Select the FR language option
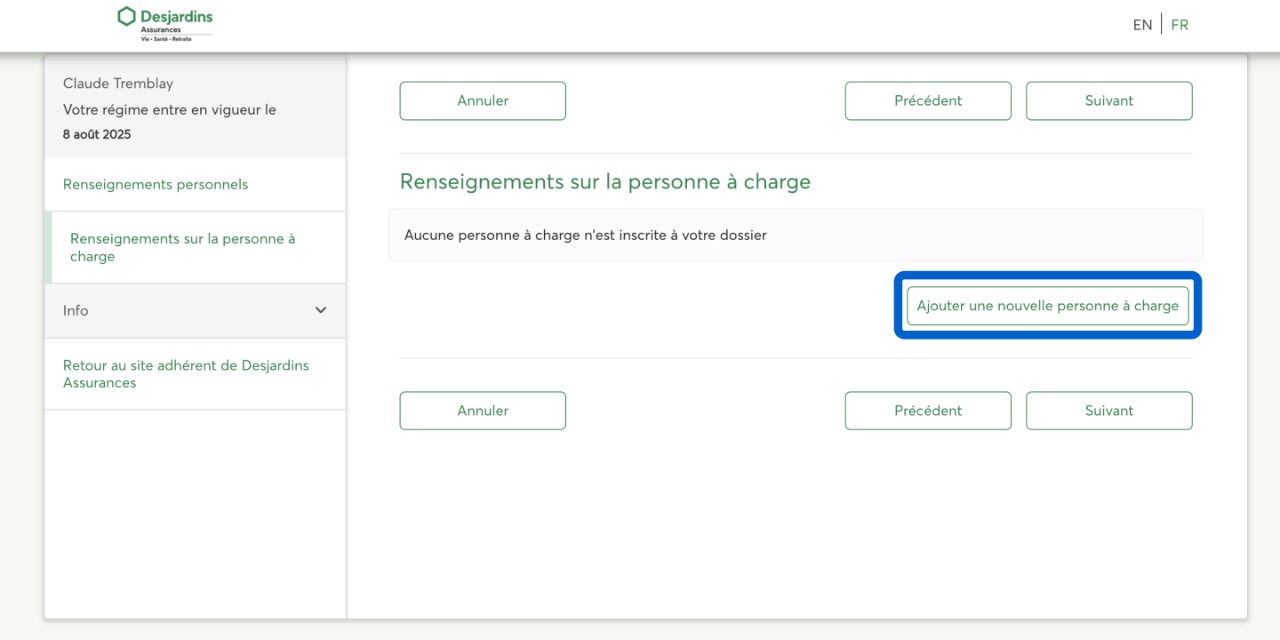This screenshot has height=640, width=1280. tap(1180, 25)
